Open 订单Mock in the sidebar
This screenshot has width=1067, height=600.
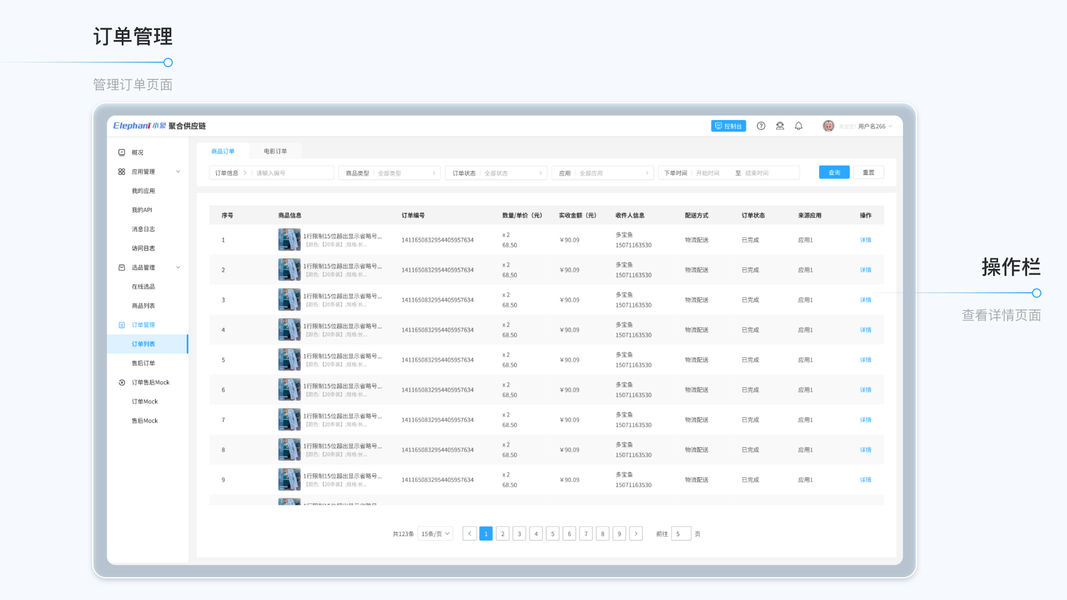coord(144,401)
